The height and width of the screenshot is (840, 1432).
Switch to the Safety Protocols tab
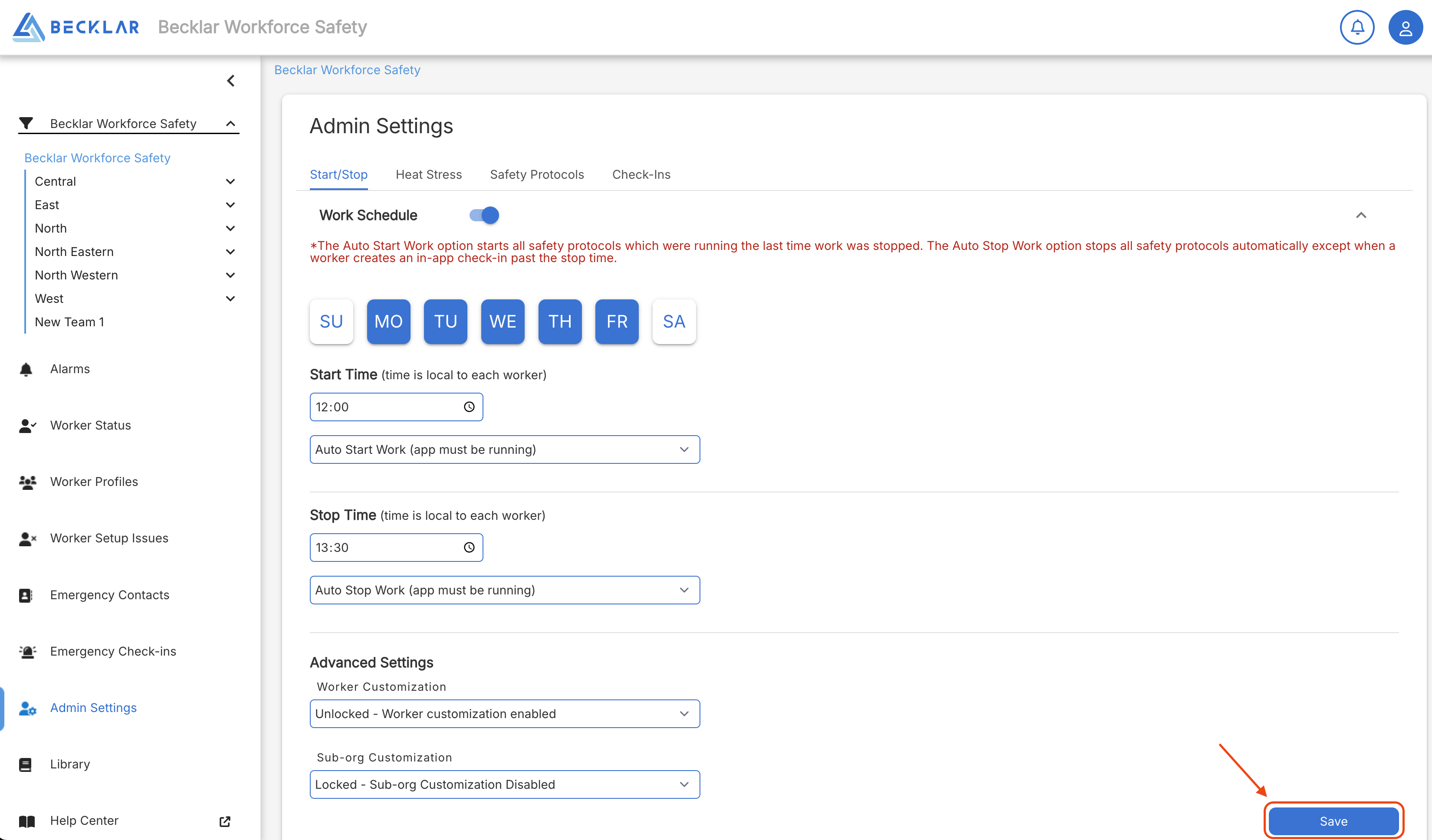click(x=537, y=174)
